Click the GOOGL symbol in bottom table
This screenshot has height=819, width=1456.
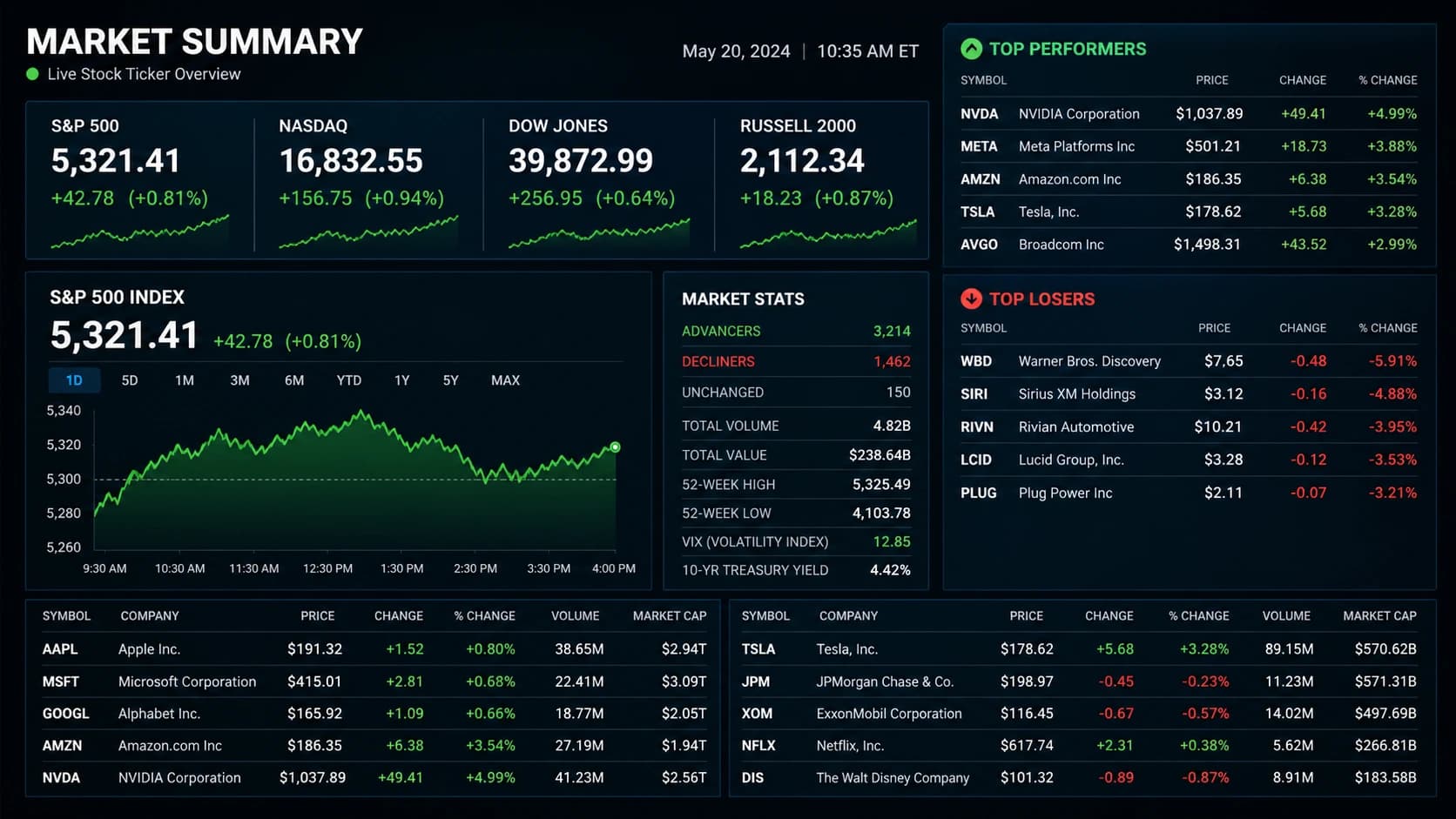[66, 714]
